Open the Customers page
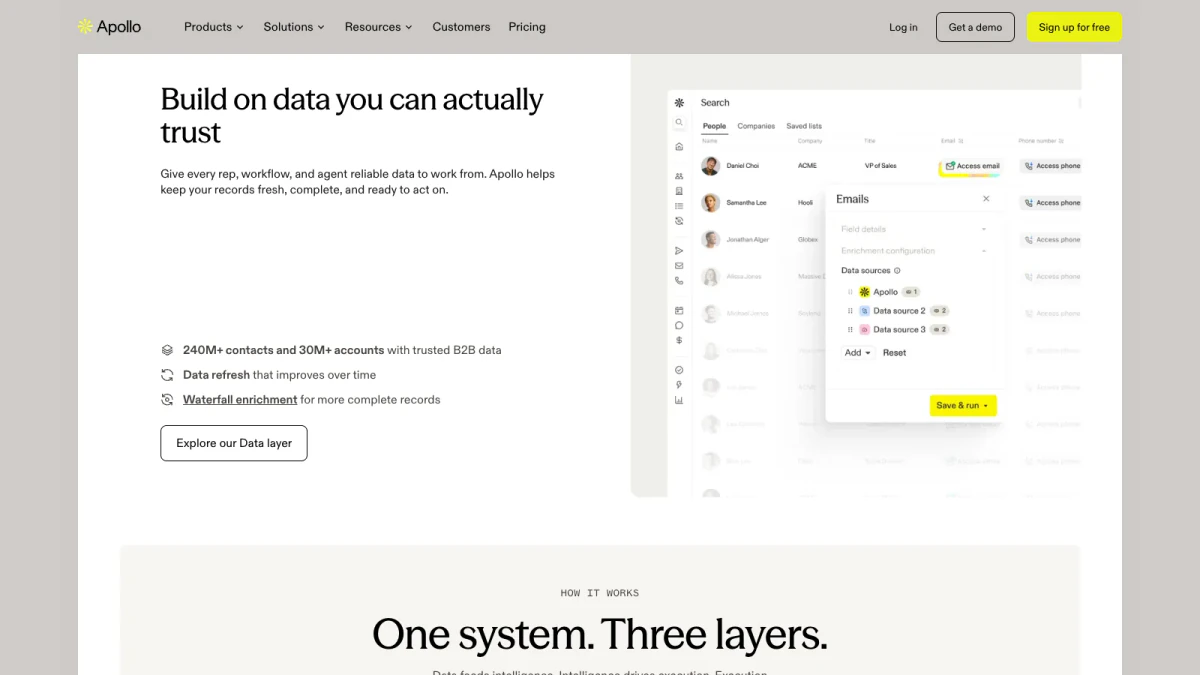The width and height of the screenshot is (1200, 675). pyautogui.click(x=461, y=27)
